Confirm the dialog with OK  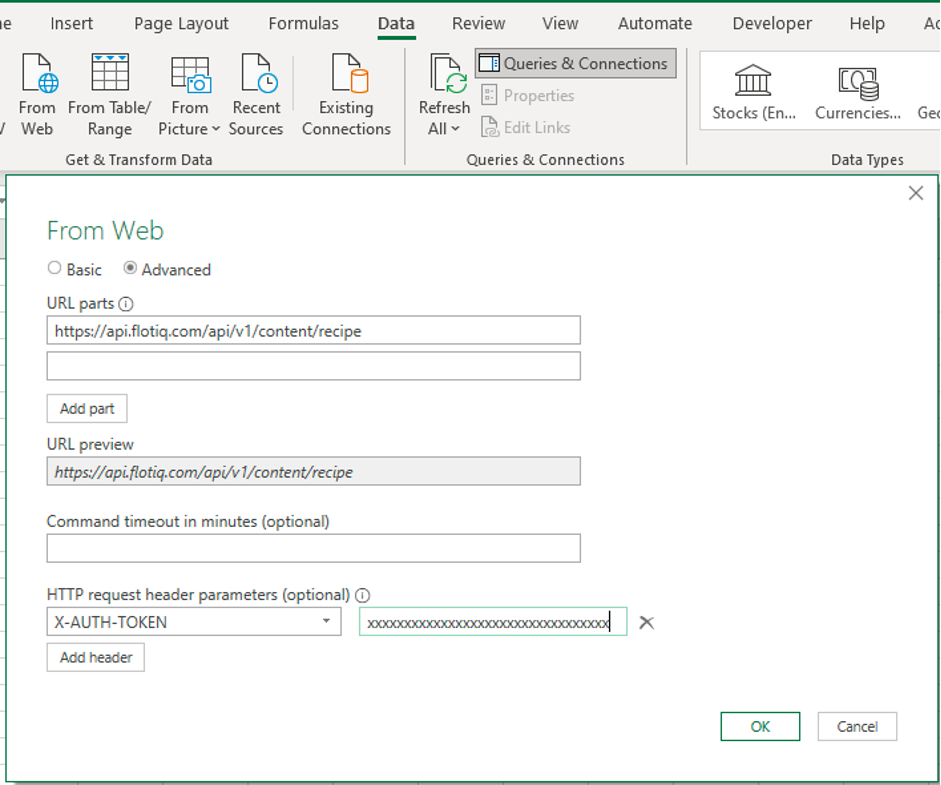pos(760,727)
